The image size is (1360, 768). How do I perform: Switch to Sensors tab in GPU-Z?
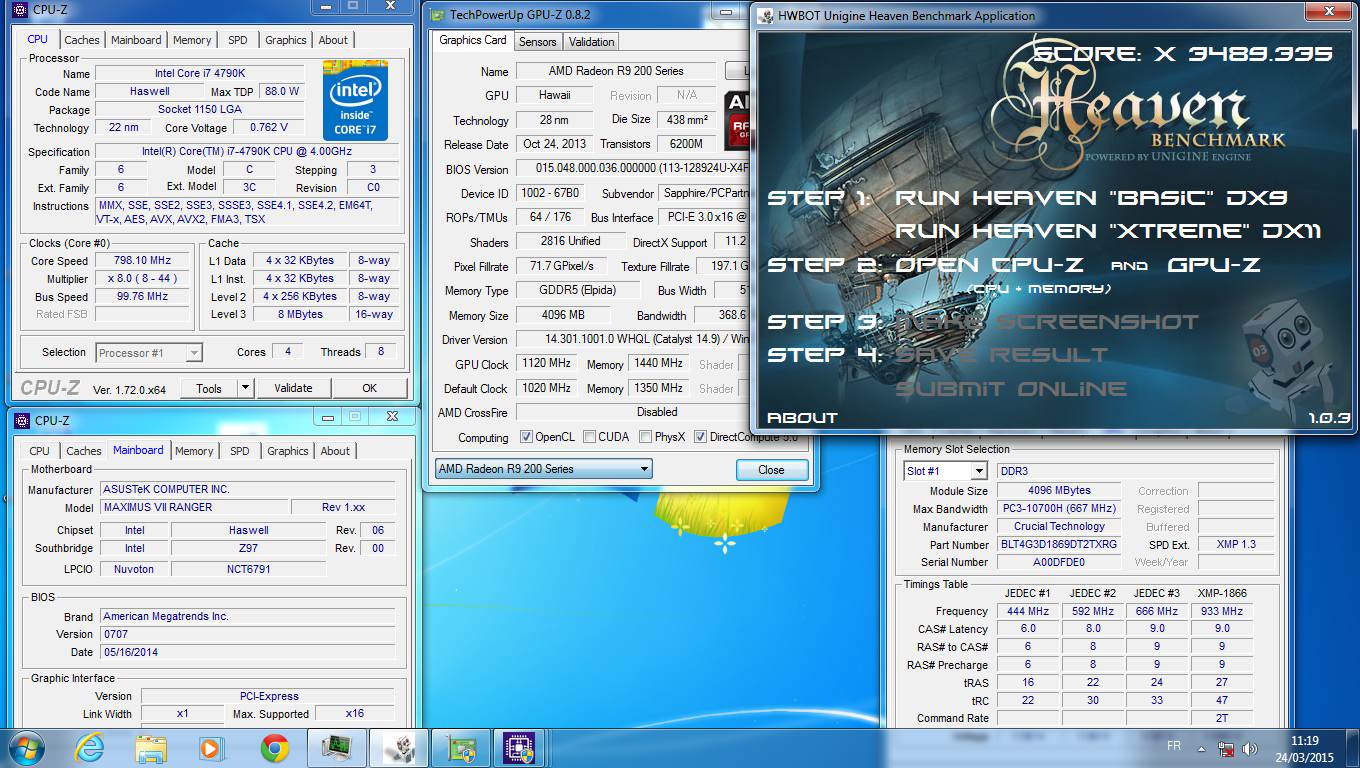click(x=538, y=42)
